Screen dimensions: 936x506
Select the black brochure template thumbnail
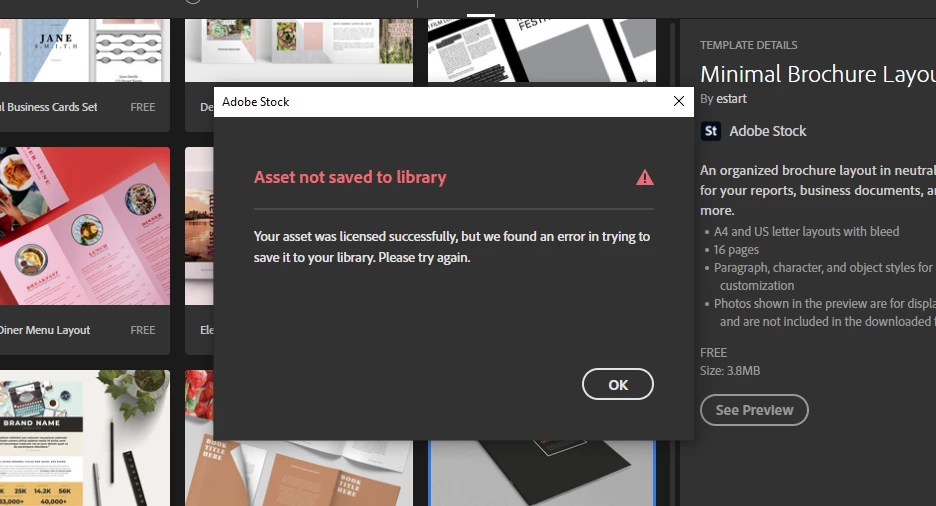(x=541, y=474)
